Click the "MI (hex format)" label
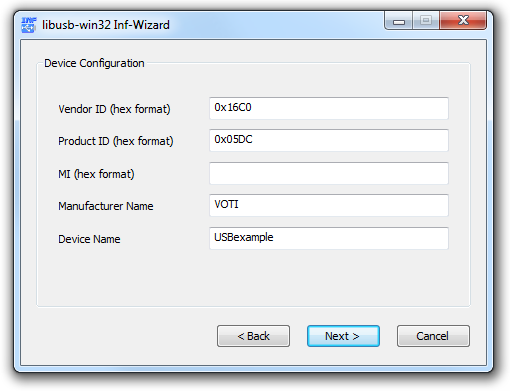This screenshot has width=510, height=391. coord(96,174)
